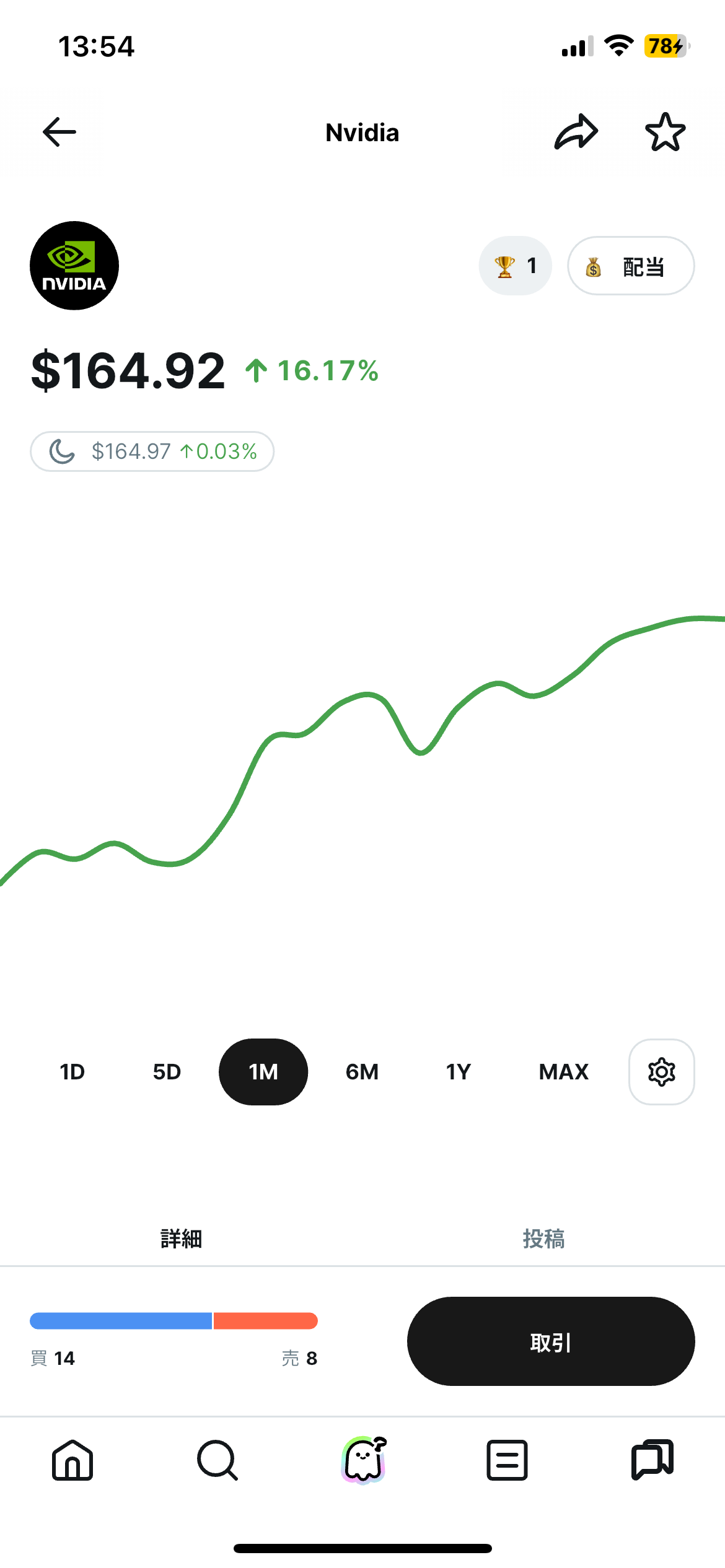Open the share menu for Nvidia
The width and height of the screenshot is (725, 1568).
point(575,131)
